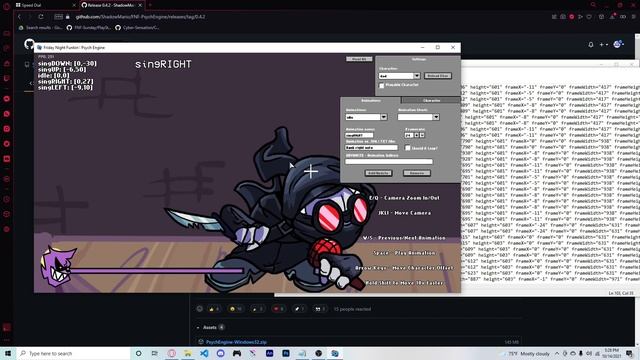Switch to the Animations tab
Image resolution: width=640 pixels, height=360 pixels.
coord(371,100)
